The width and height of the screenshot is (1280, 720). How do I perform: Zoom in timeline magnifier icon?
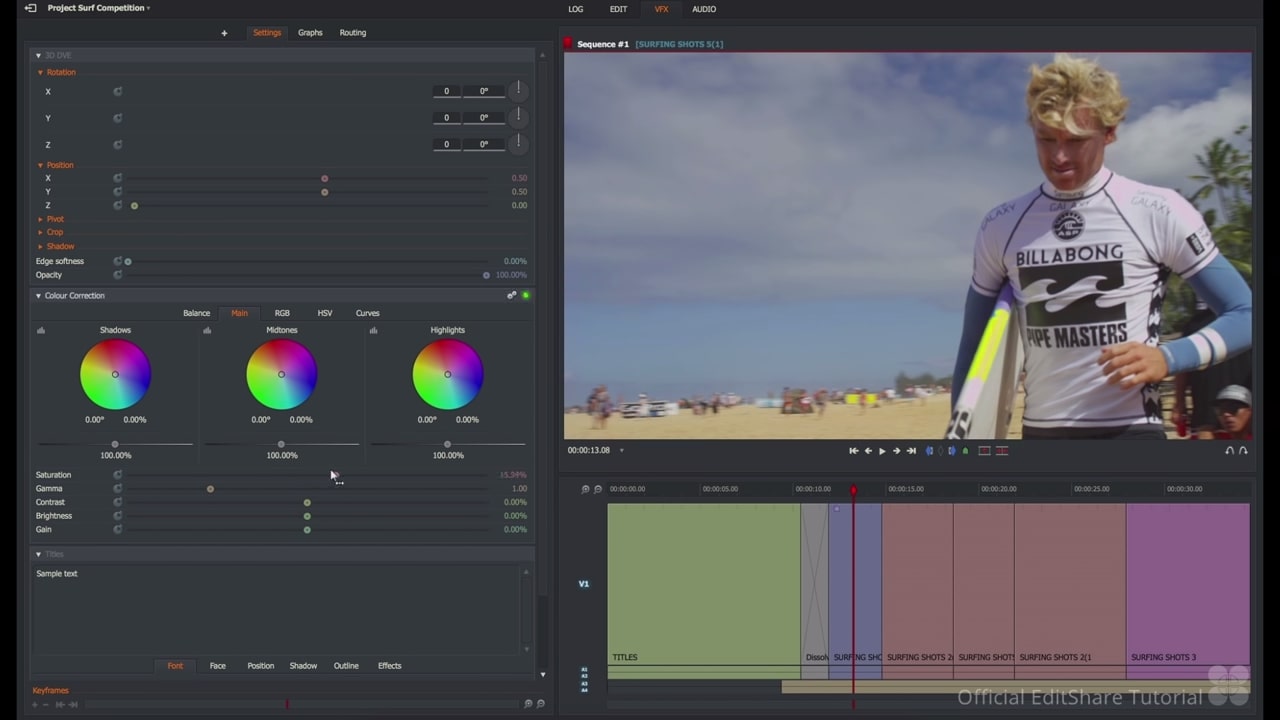(x=586, y=489)
